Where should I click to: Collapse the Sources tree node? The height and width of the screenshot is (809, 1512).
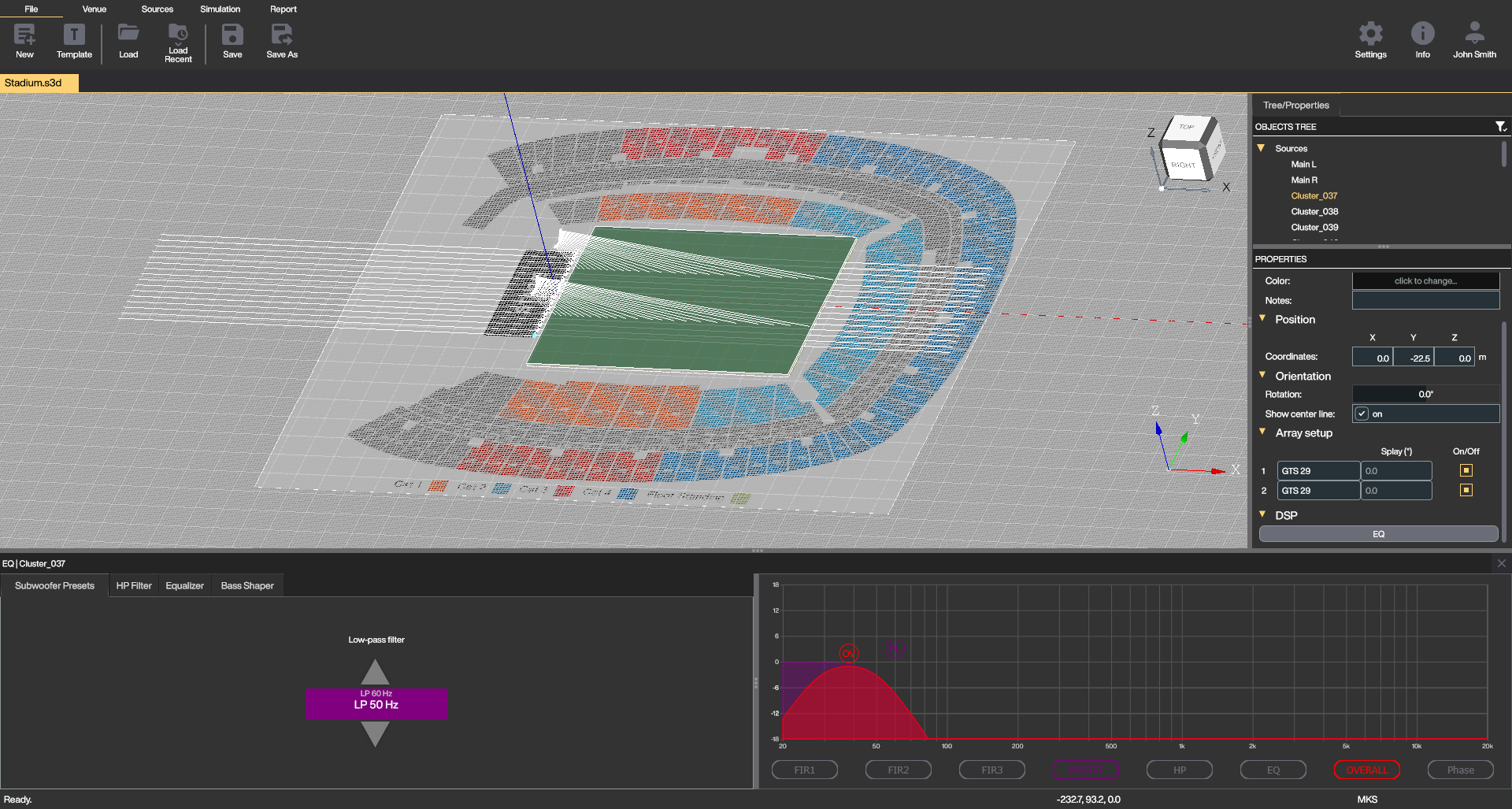[1261, 148]
